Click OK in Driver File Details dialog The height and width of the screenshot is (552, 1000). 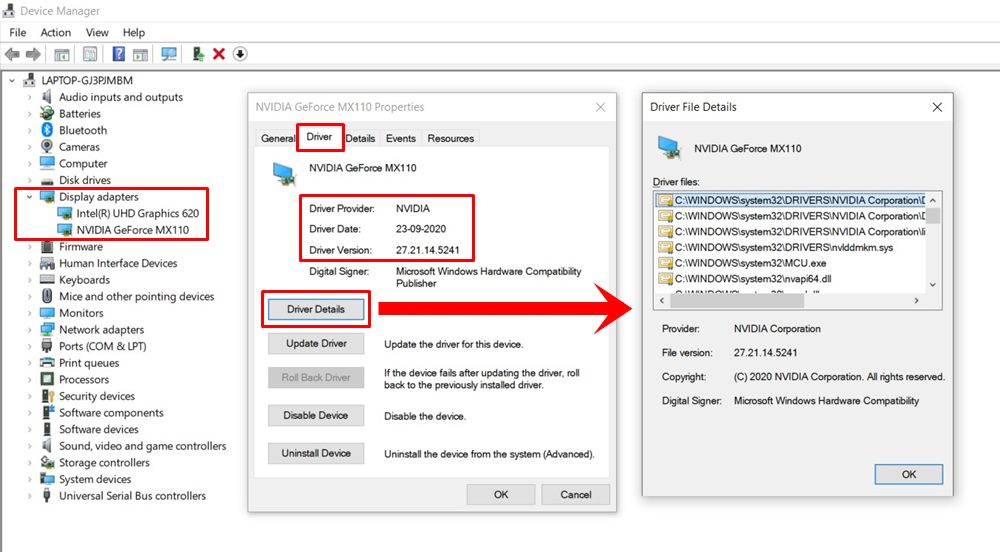coord(909,474)
